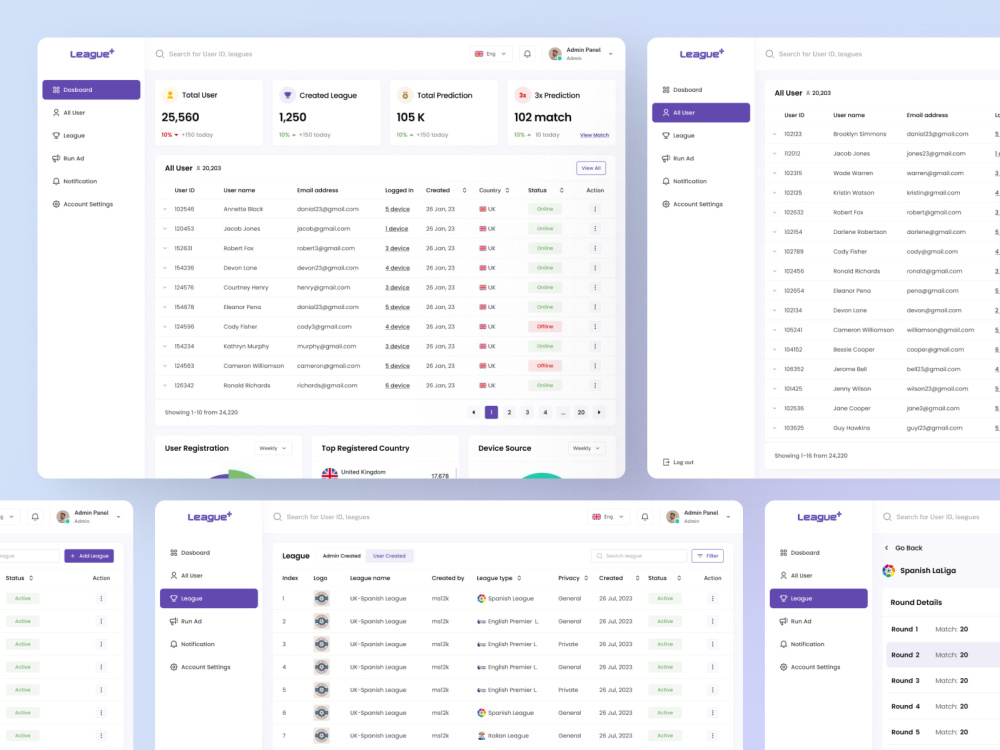Click League+ logo in main dashboard

tap(92, 54)
